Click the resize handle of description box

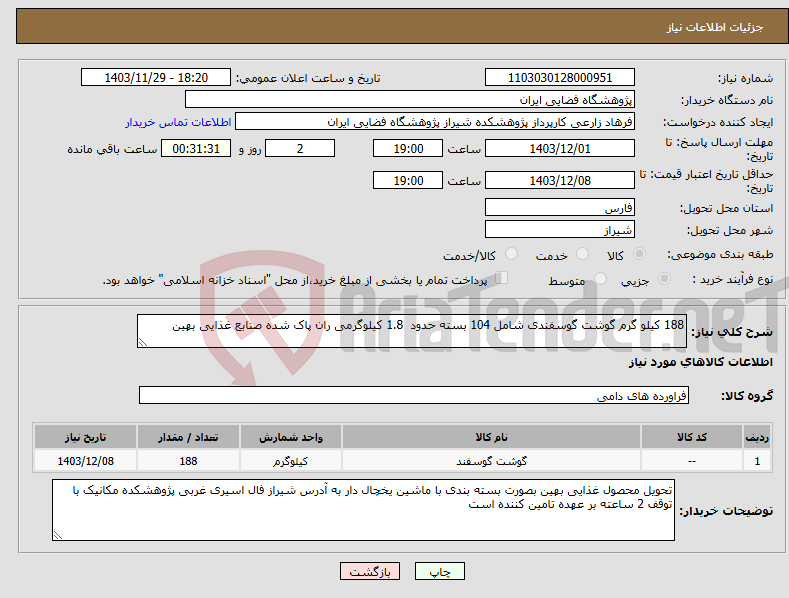pos(143,342)
